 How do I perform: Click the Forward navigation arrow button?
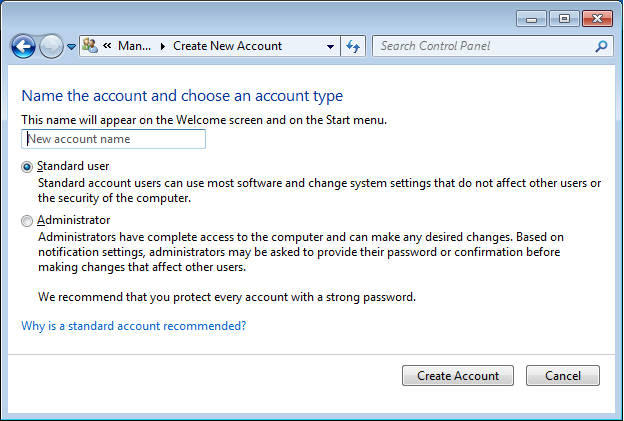pyautogui.click(x=51, y=46)
